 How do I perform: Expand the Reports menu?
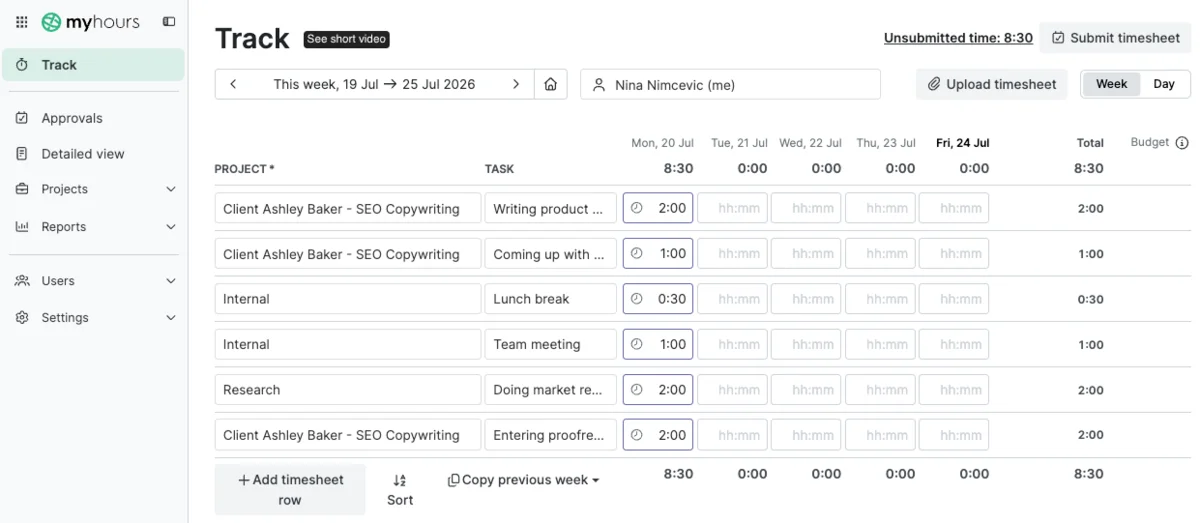click(x=93, y=227)
